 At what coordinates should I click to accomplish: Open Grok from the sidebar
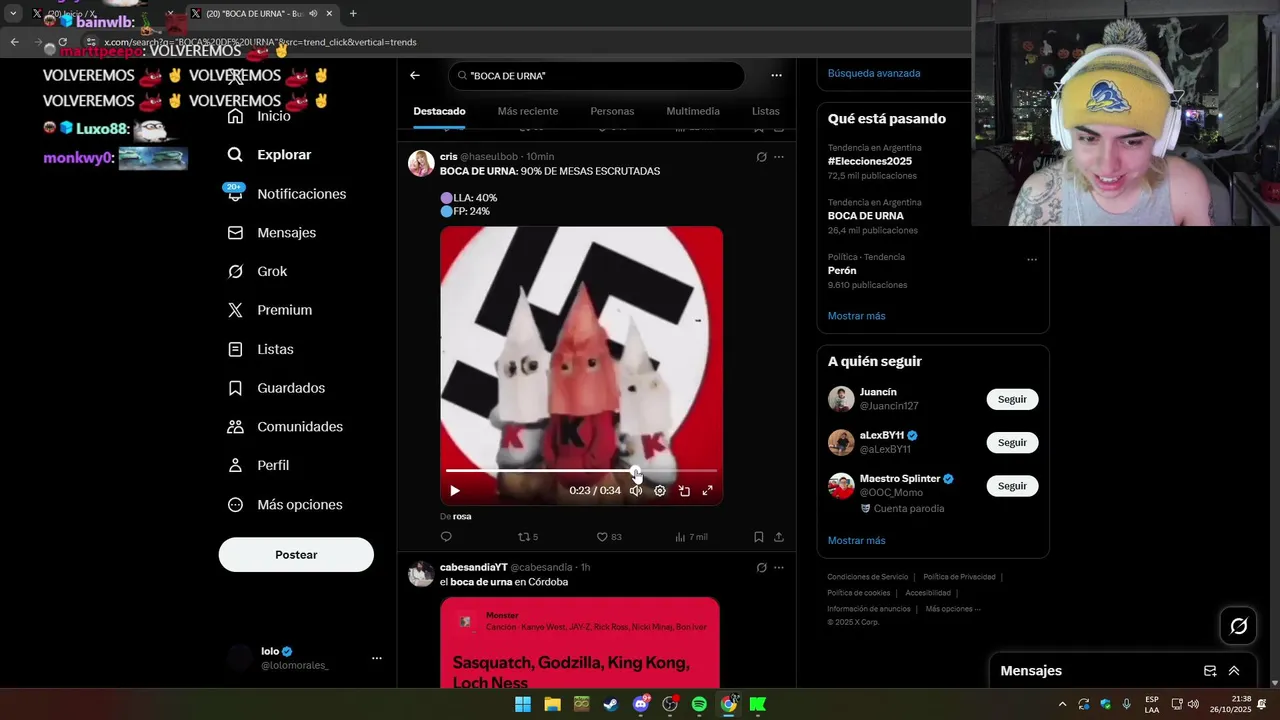pyautogui.click(x=258, y=271)
